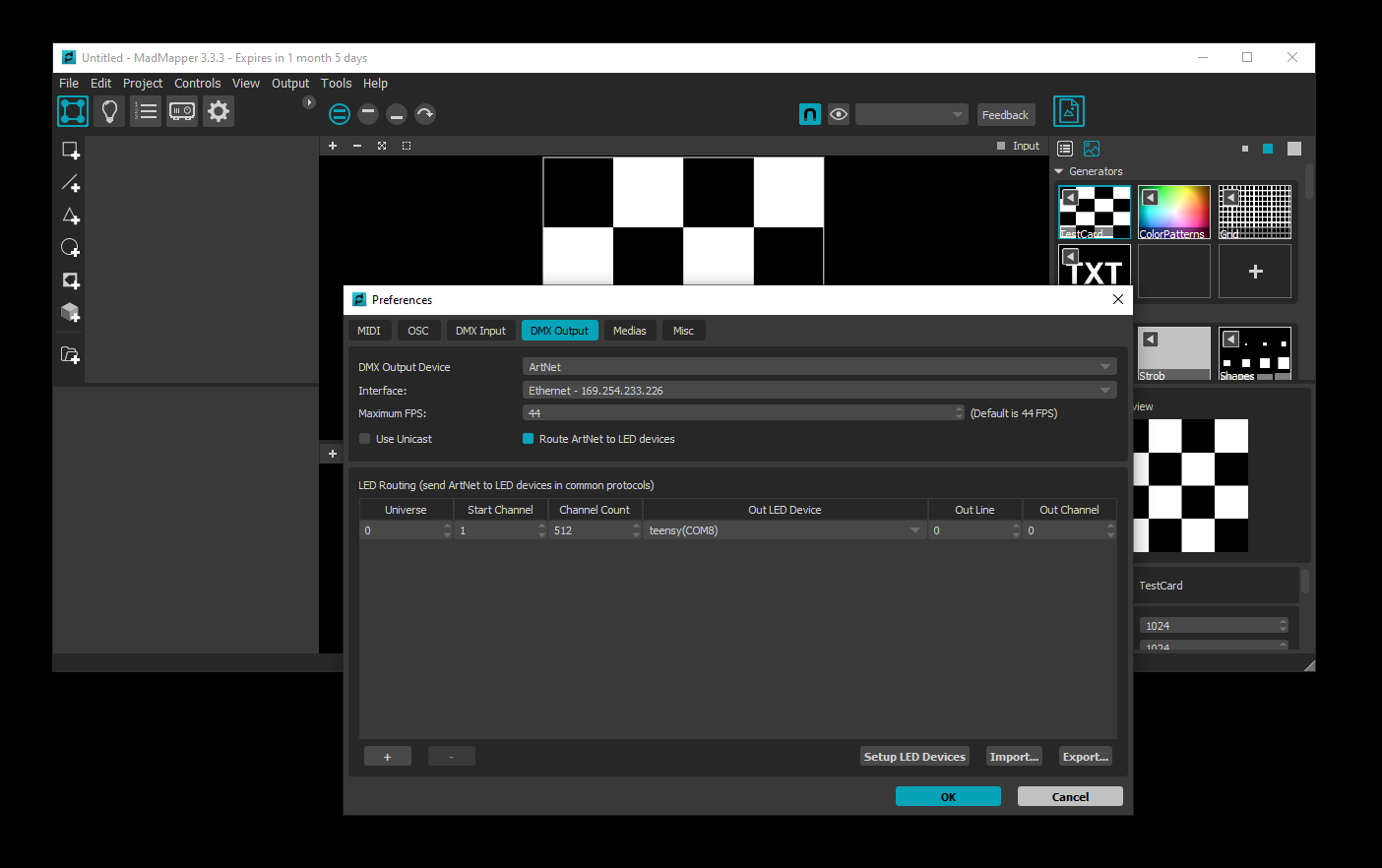Open the DMX Output Device ArtNet dropdown
Image resolution: width=1382 pixels, height=868 pixels.
coord(819,367)
